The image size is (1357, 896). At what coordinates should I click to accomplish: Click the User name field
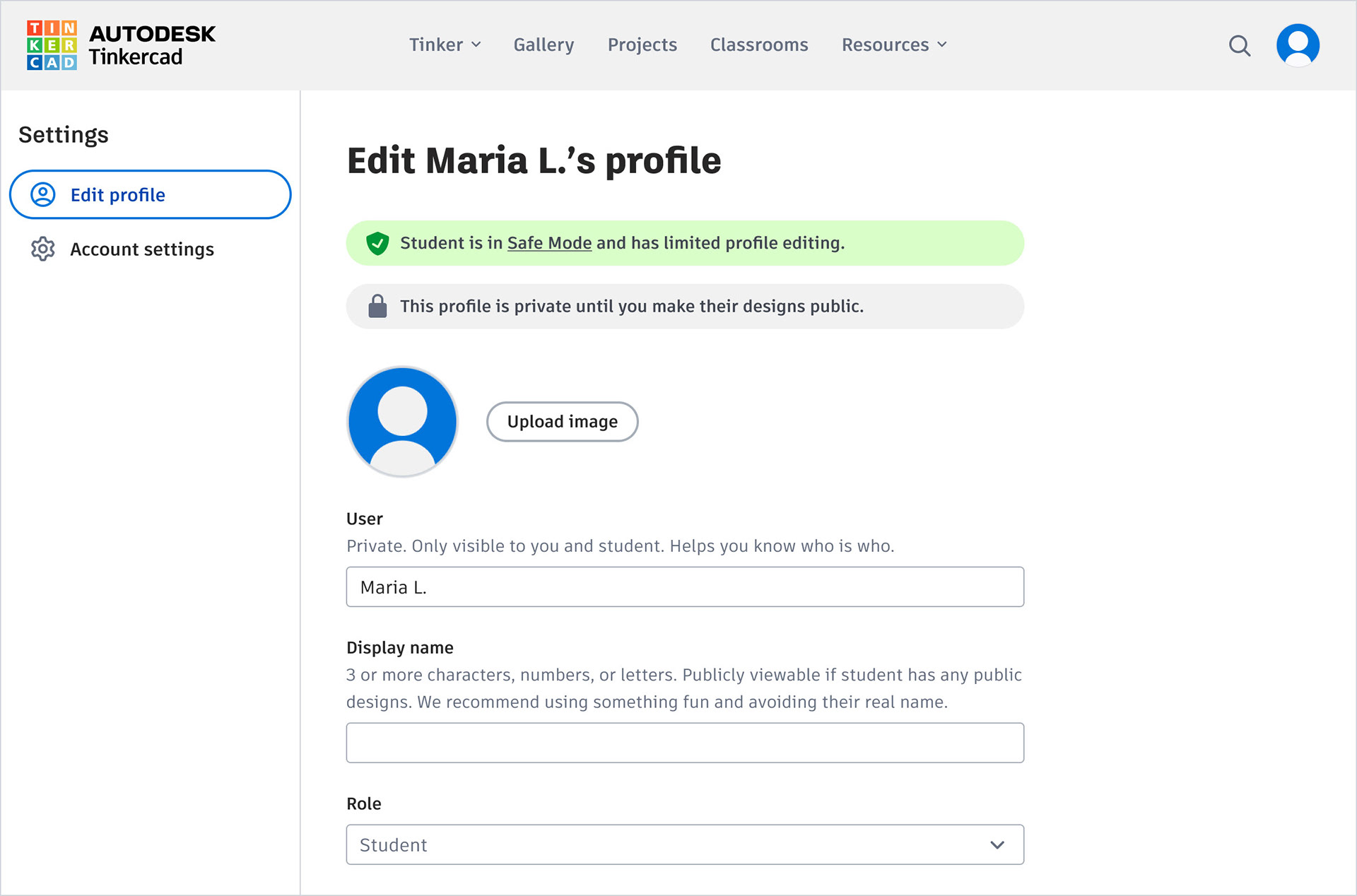click(684, 586)
